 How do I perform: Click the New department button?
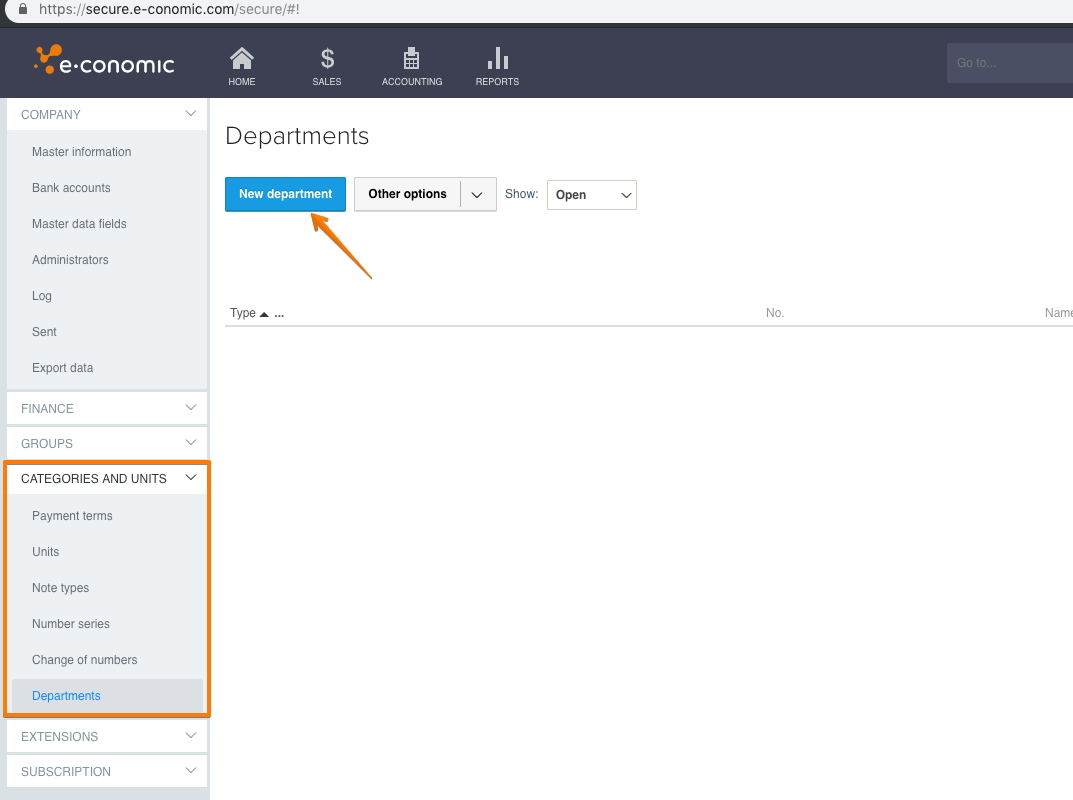(285, 194)
